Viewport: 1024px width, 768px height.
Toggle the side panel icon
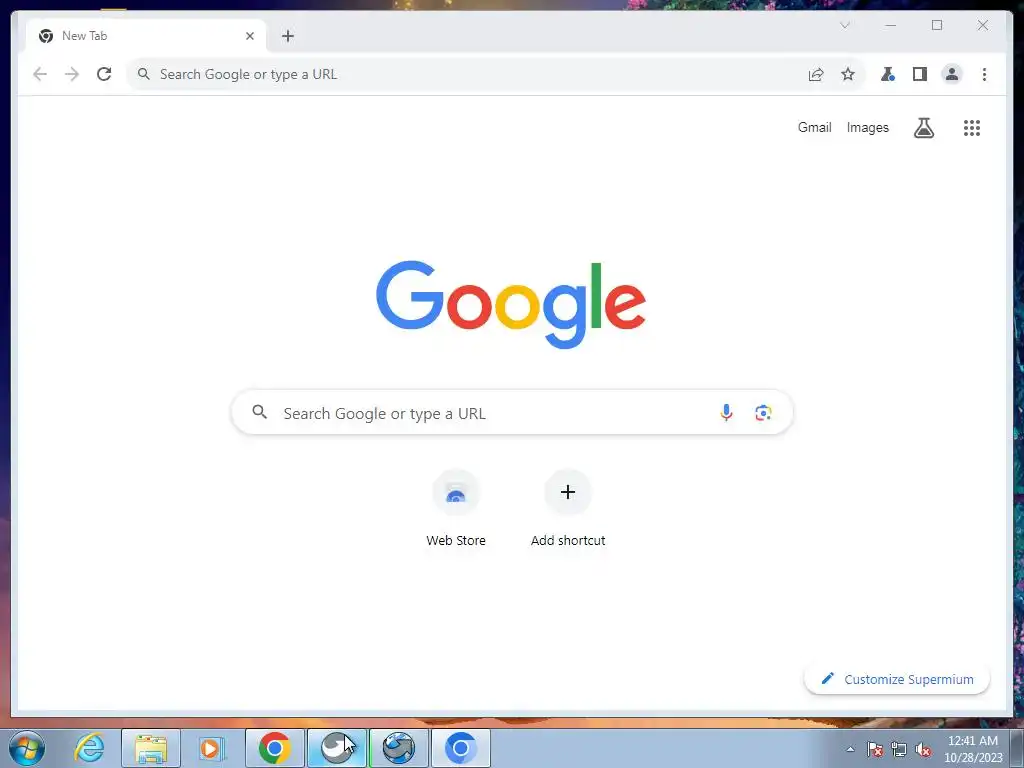click(x=920, y=74)
